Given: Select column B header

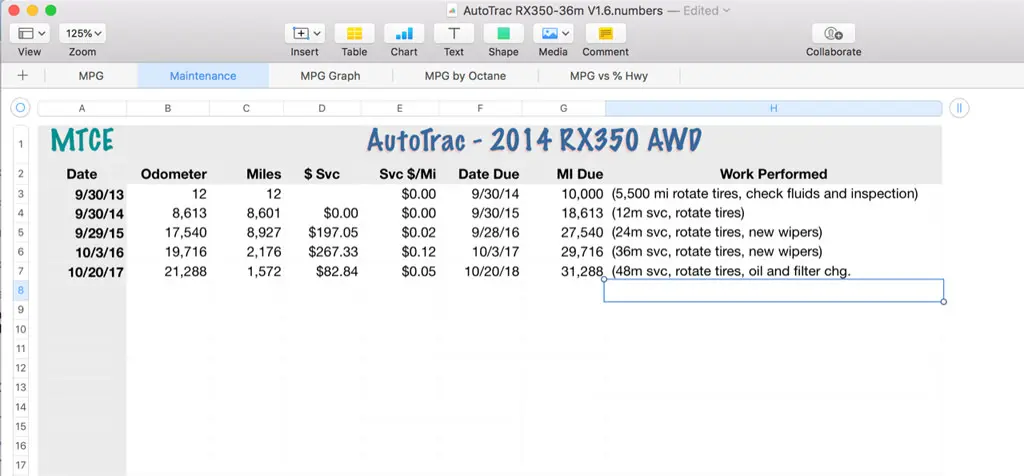Looking at the screenshot, I should (168, 108).
